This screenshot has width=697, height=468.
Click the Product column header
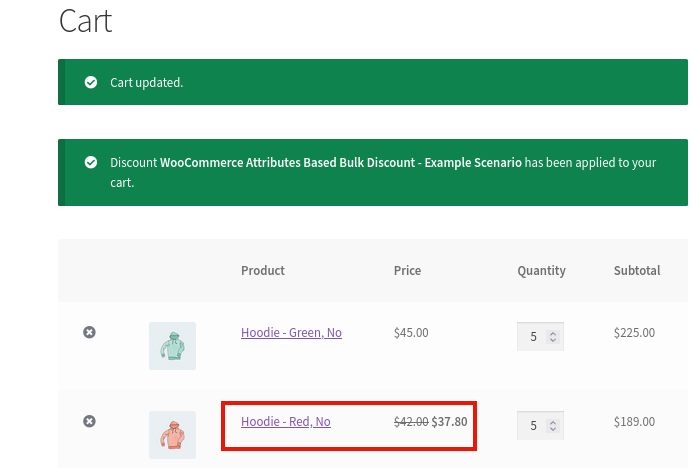(x=262, y=271)
